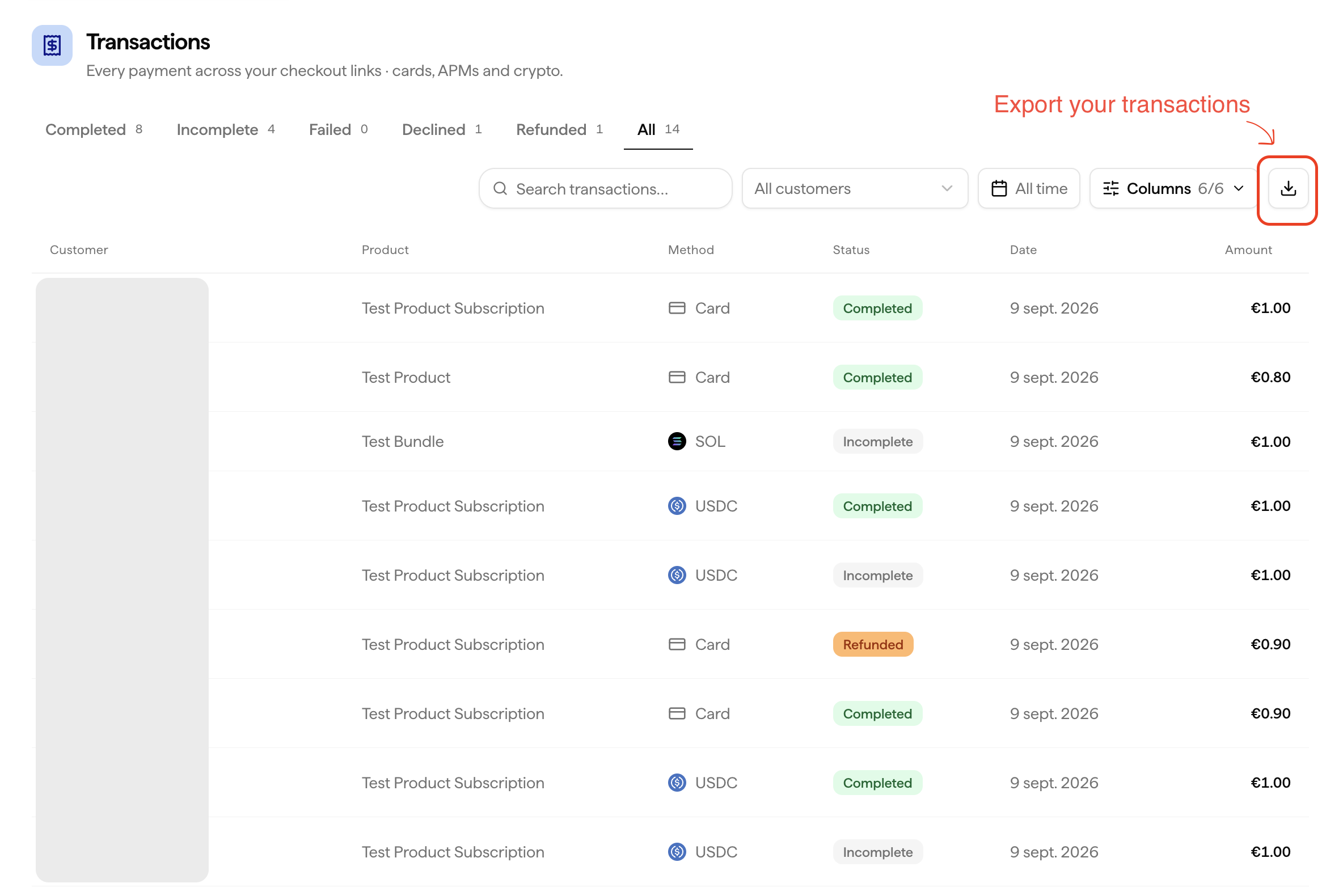This screenshot has width=1343, height=896.
Task: Click the SOL coin icon
Action: click(677, 441)
